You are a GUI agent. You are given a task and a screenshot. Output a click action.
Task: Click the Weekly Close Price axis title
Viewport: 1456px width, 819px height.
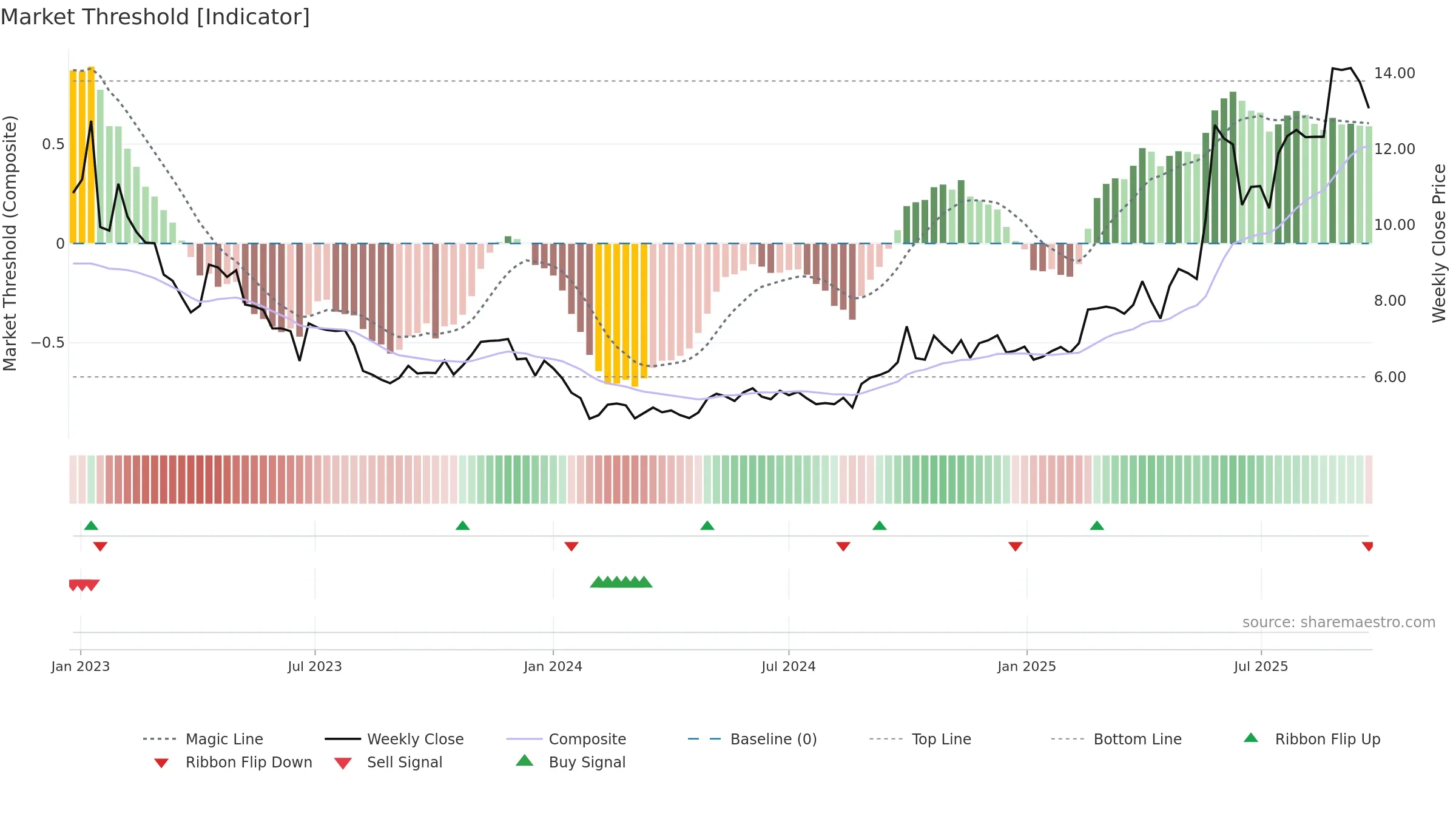pos(1439,243)
